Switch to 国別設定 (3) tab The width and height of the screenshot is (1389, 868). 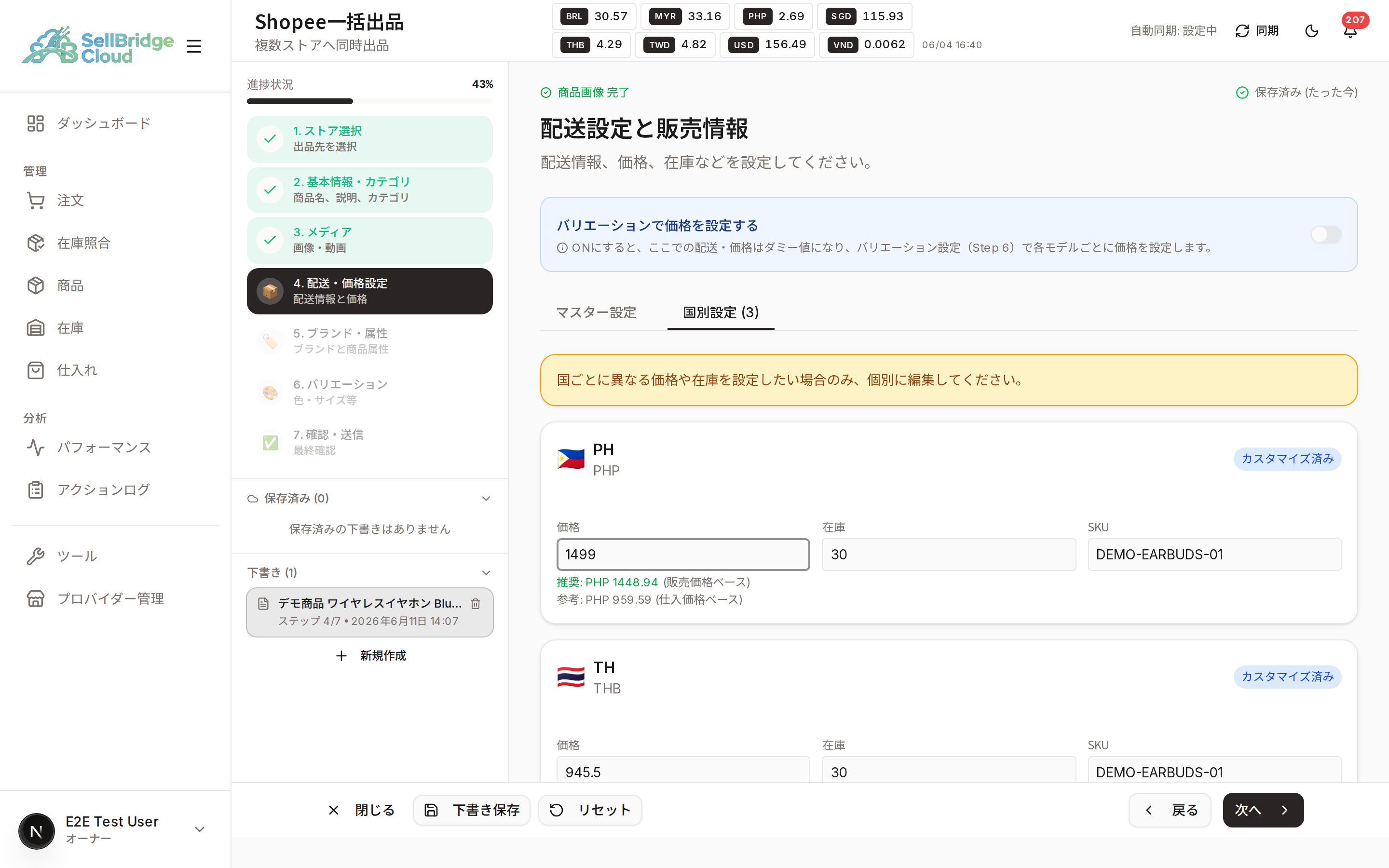click(x=721, y=312)
